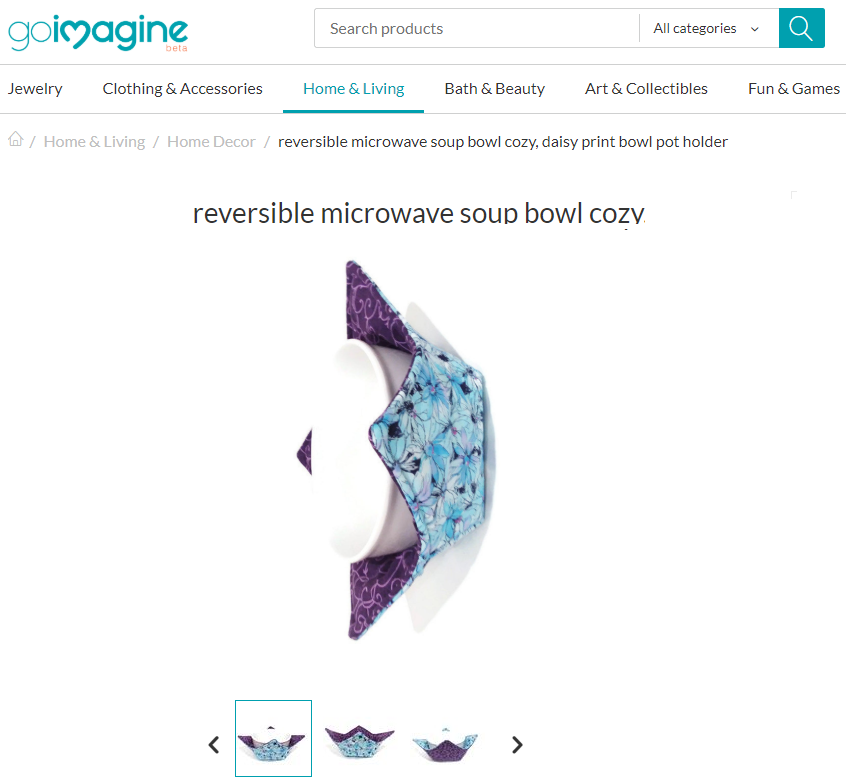
Task: Show previous thumbnails with left arrow
Action: pos(214,745)
